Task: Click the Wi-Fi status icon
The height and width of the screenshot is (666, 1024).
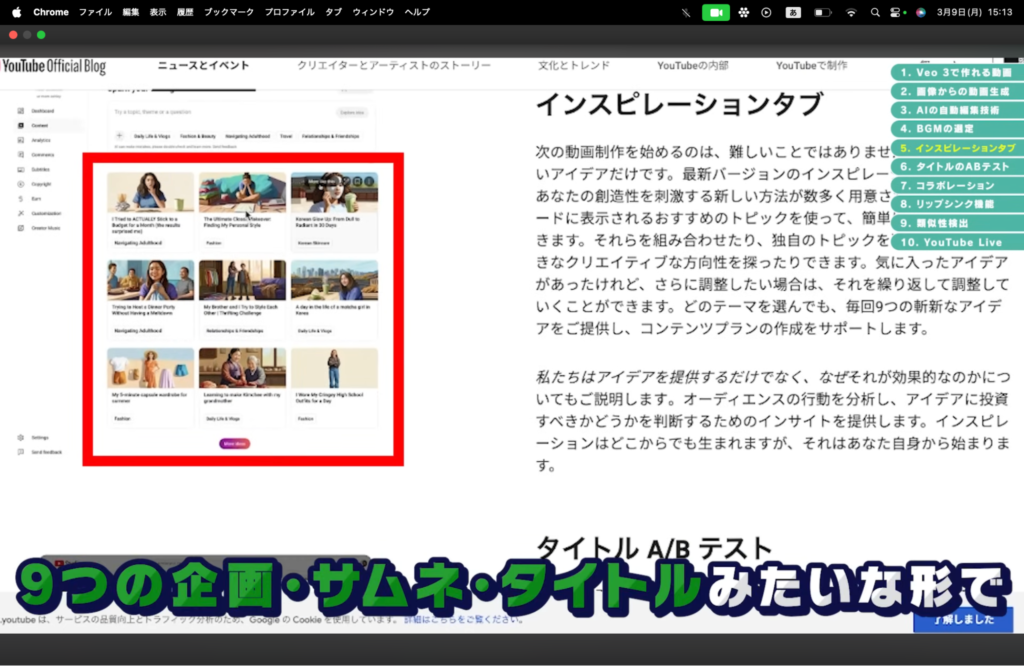Action: (x=851, y=12)
